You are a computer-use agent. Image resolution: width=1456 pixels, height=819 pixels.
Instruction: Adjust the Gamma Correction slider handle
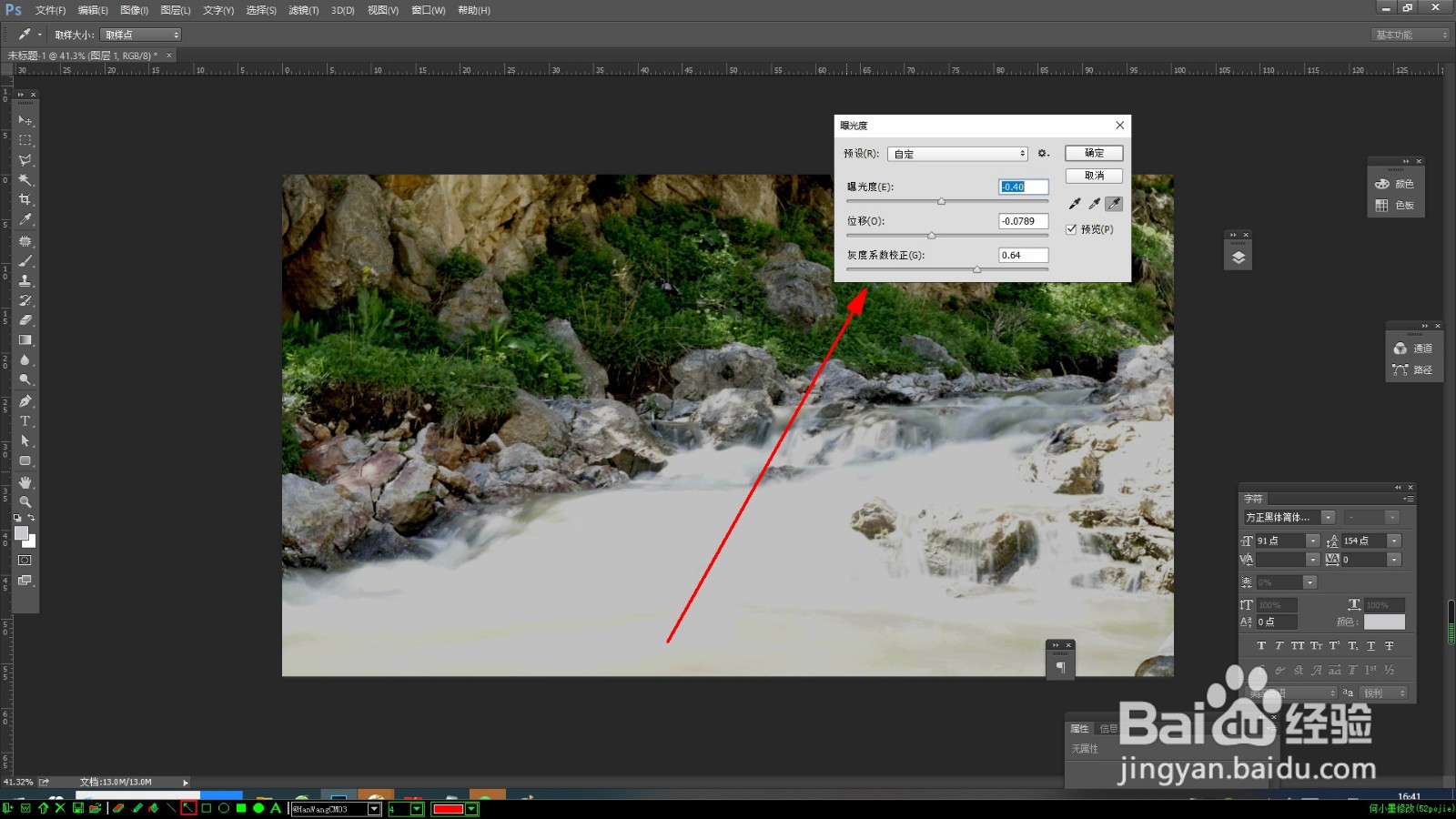[x=976, y=269]
